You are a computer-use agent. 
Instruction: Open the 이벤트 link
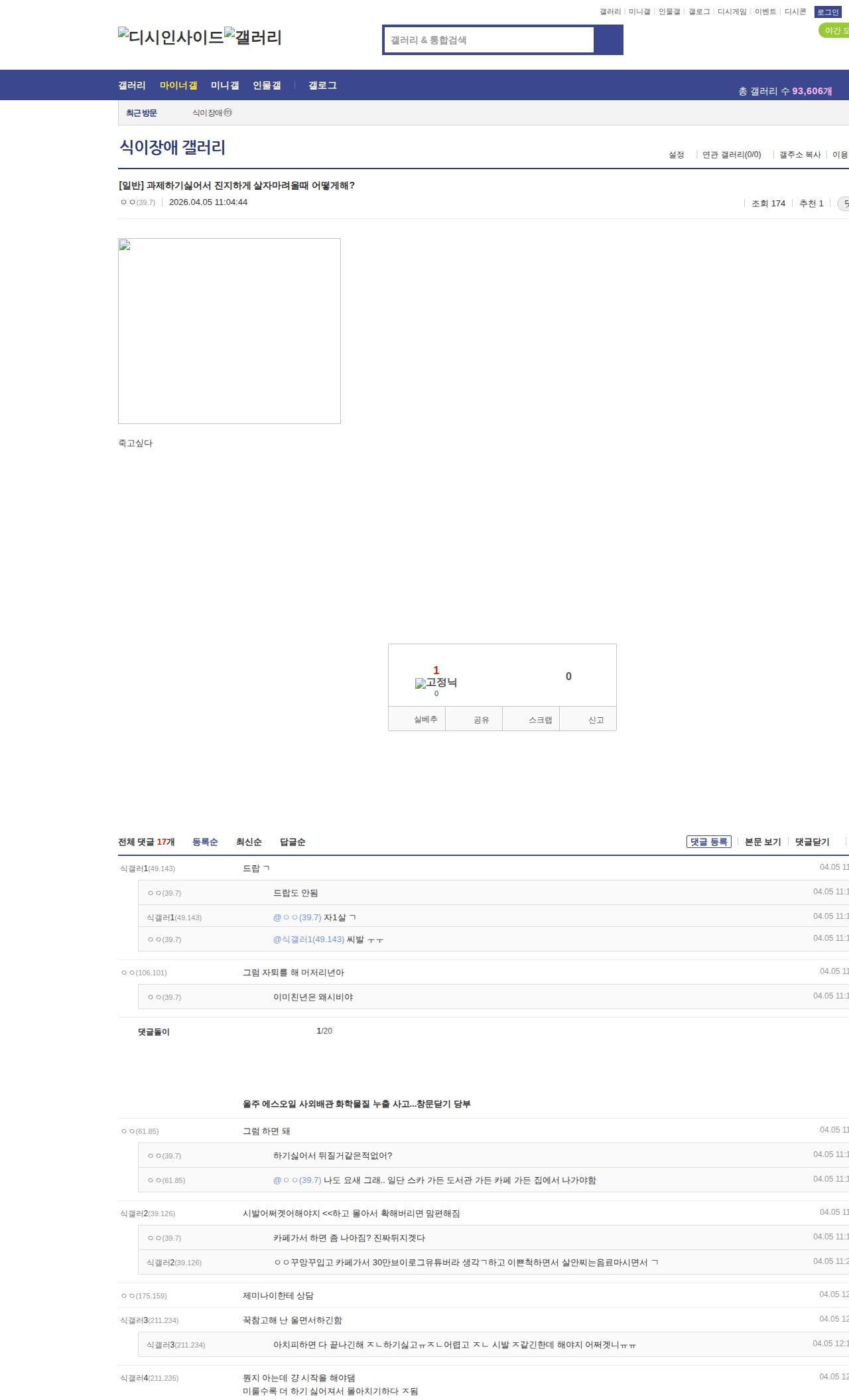[x=765, y=12]
